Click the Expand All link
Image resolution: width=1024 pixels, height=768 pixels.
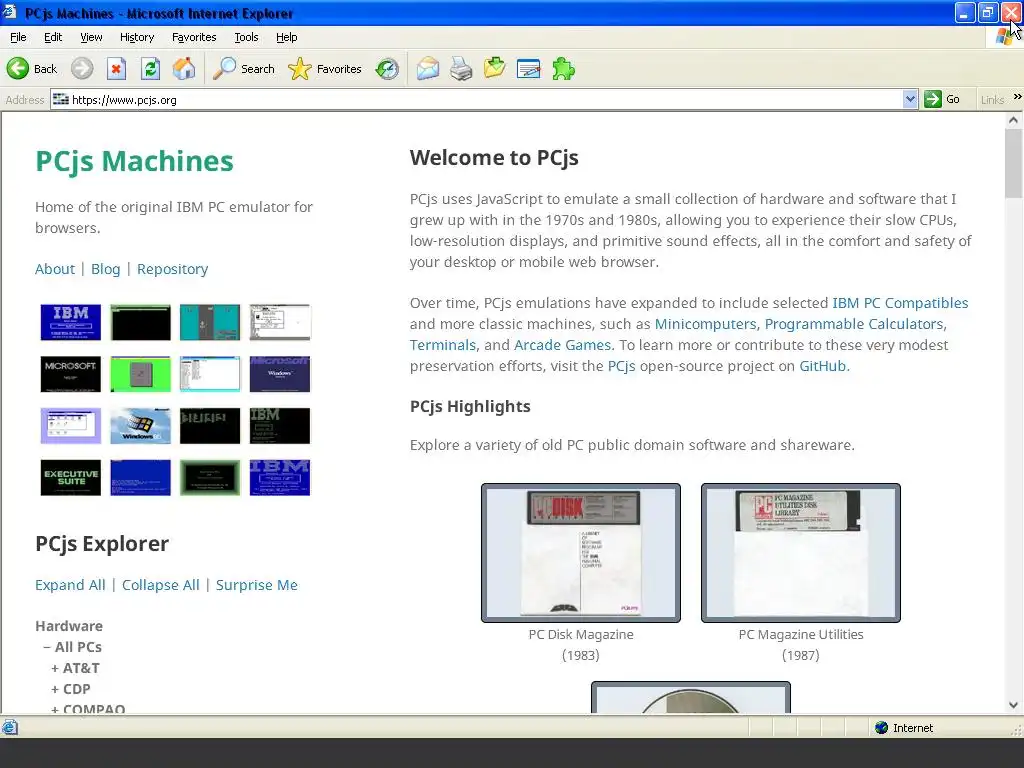pos(70,585)
